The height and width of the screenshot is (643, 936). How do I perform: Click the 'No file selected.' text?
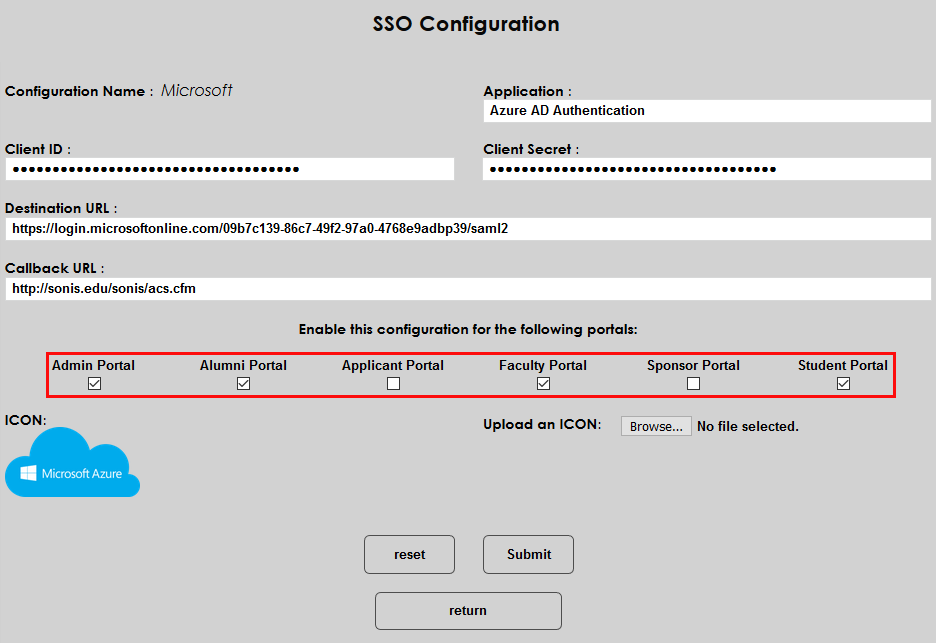pyautogui.click(x=748, y=427)
